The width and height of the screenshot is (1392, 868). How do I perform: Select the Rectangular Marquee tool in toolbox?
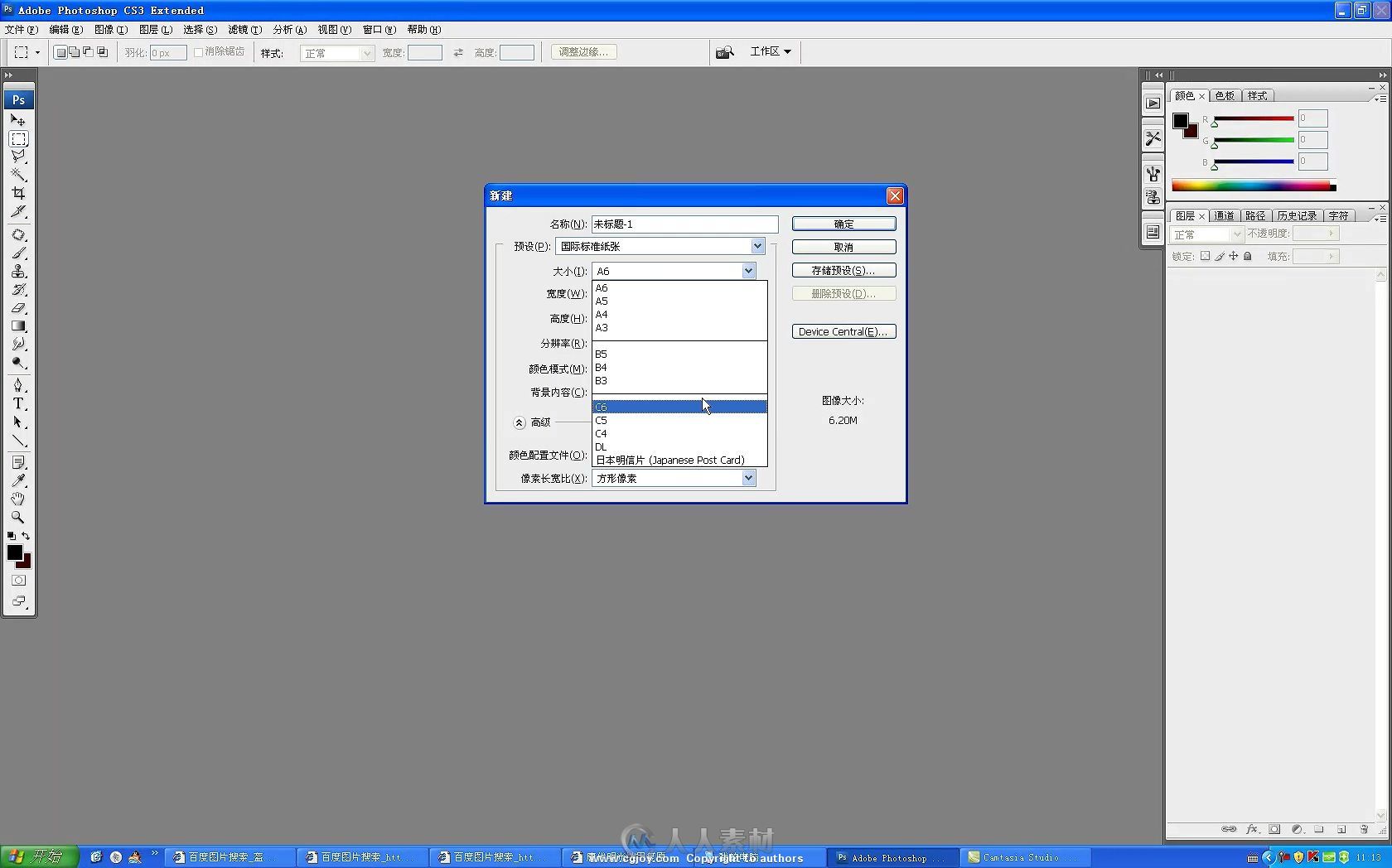coord(18,138)
